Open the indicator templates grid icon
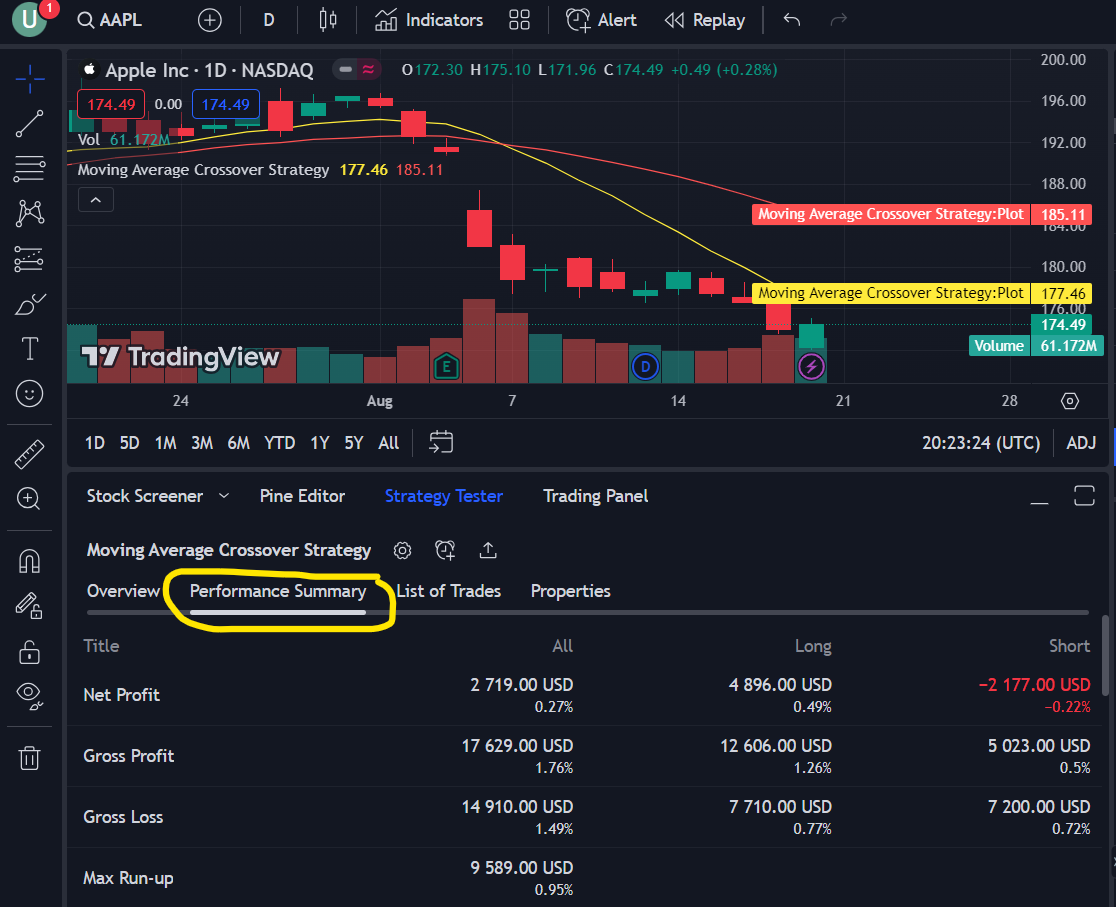 (520, 20)
